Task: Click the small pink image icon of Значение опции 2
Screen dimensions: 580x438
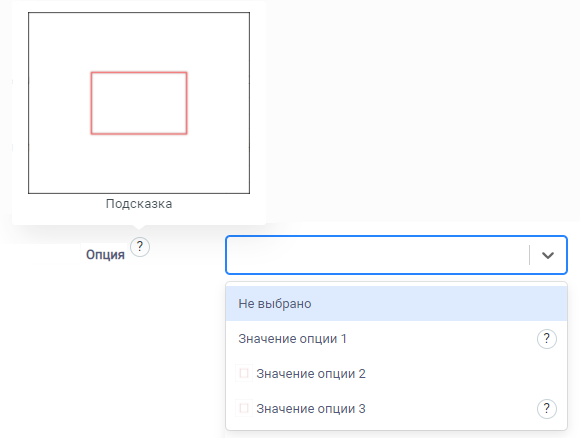Action: 244,373
